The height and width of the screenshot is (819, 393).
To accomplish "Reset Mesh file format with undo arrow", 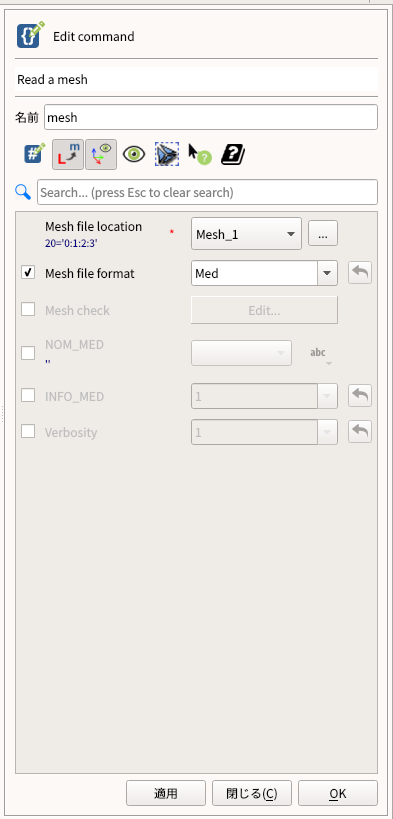I will [x=360, y=273].
